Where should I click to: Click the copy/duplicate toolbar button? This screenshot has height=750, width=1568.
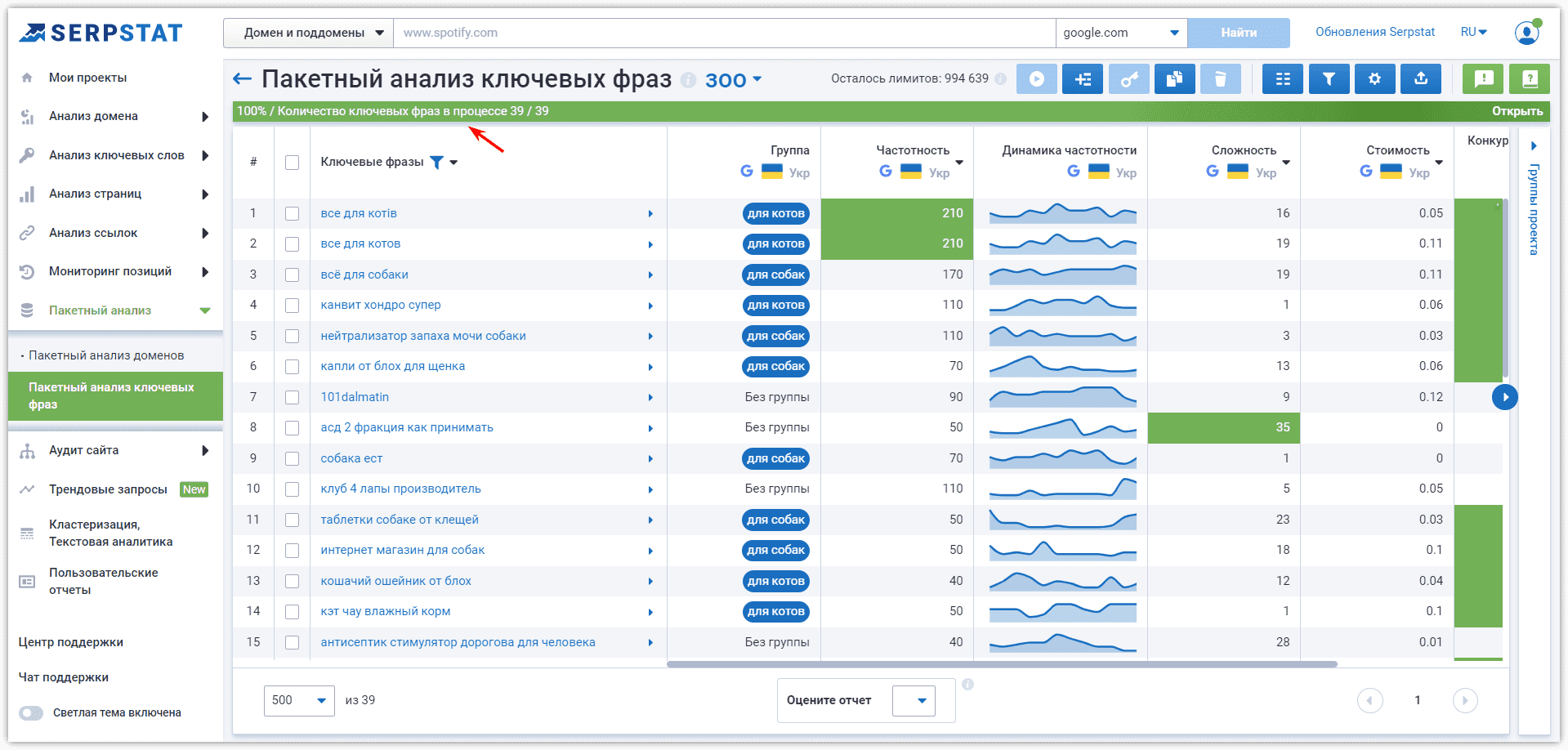click(x=1174, y=79)
